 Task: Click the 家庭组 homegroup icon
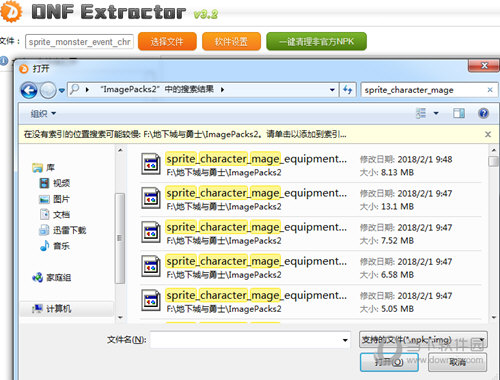[x=38, y=277]
